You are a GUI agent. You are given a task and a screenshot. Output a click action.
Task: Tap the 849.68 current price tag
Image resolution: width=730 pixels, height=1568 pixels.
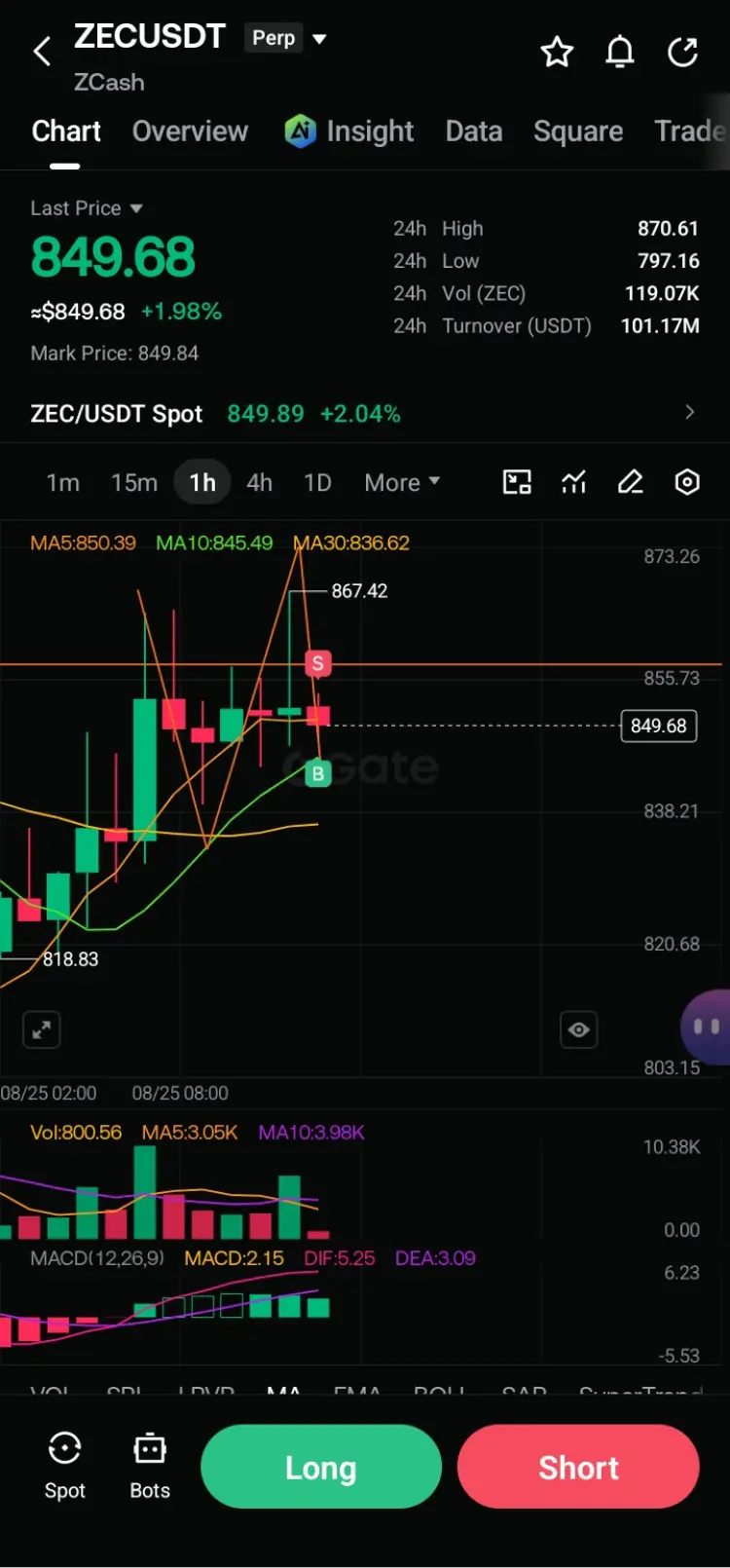pyautogui.click(x=659, y=726)
